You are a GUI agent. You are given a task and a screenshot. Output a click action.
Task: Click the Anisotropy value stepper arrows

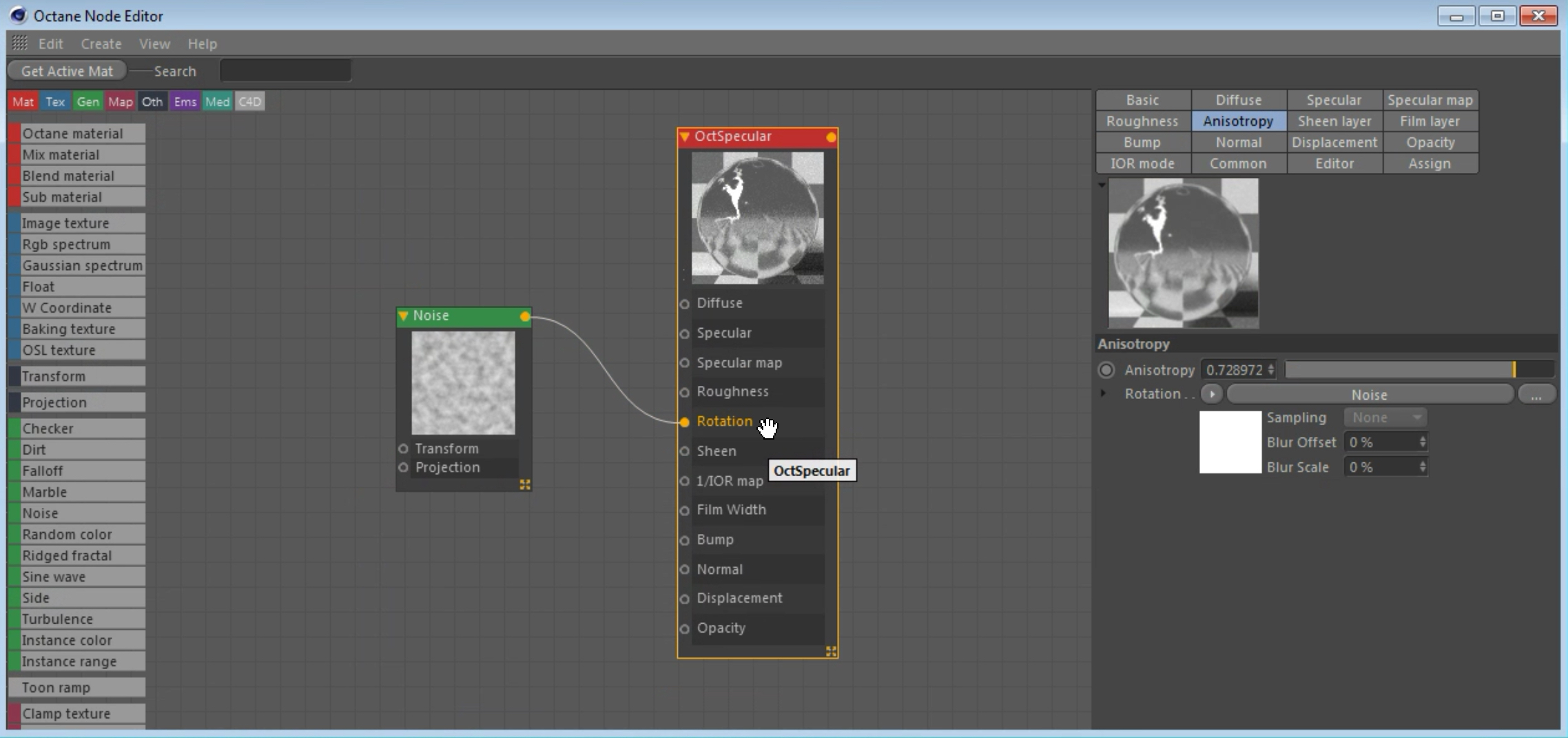click(1271, 370)
